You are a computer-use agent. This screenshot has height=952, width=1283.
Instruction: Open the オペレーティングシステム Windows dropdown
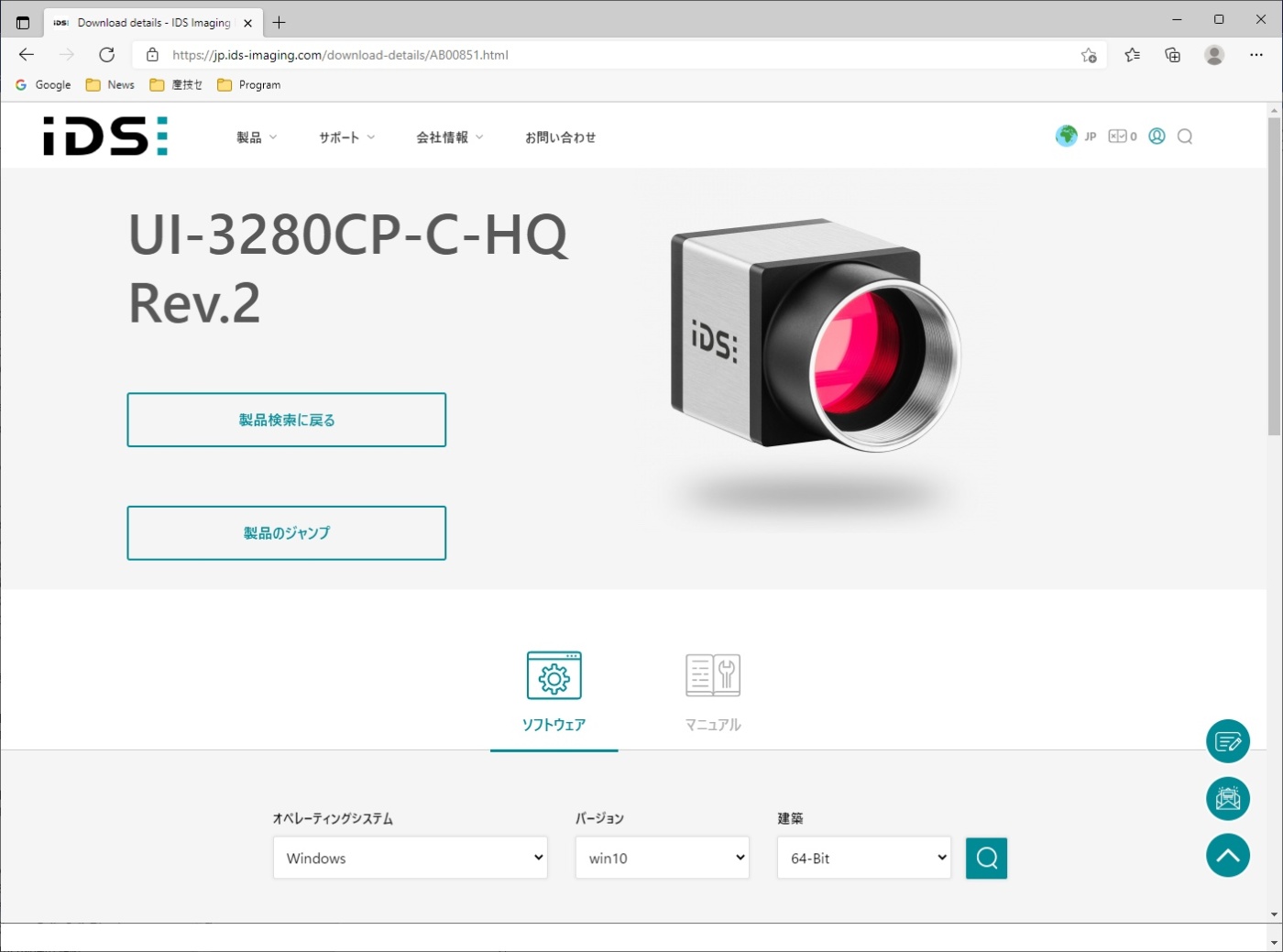(411, 858)
